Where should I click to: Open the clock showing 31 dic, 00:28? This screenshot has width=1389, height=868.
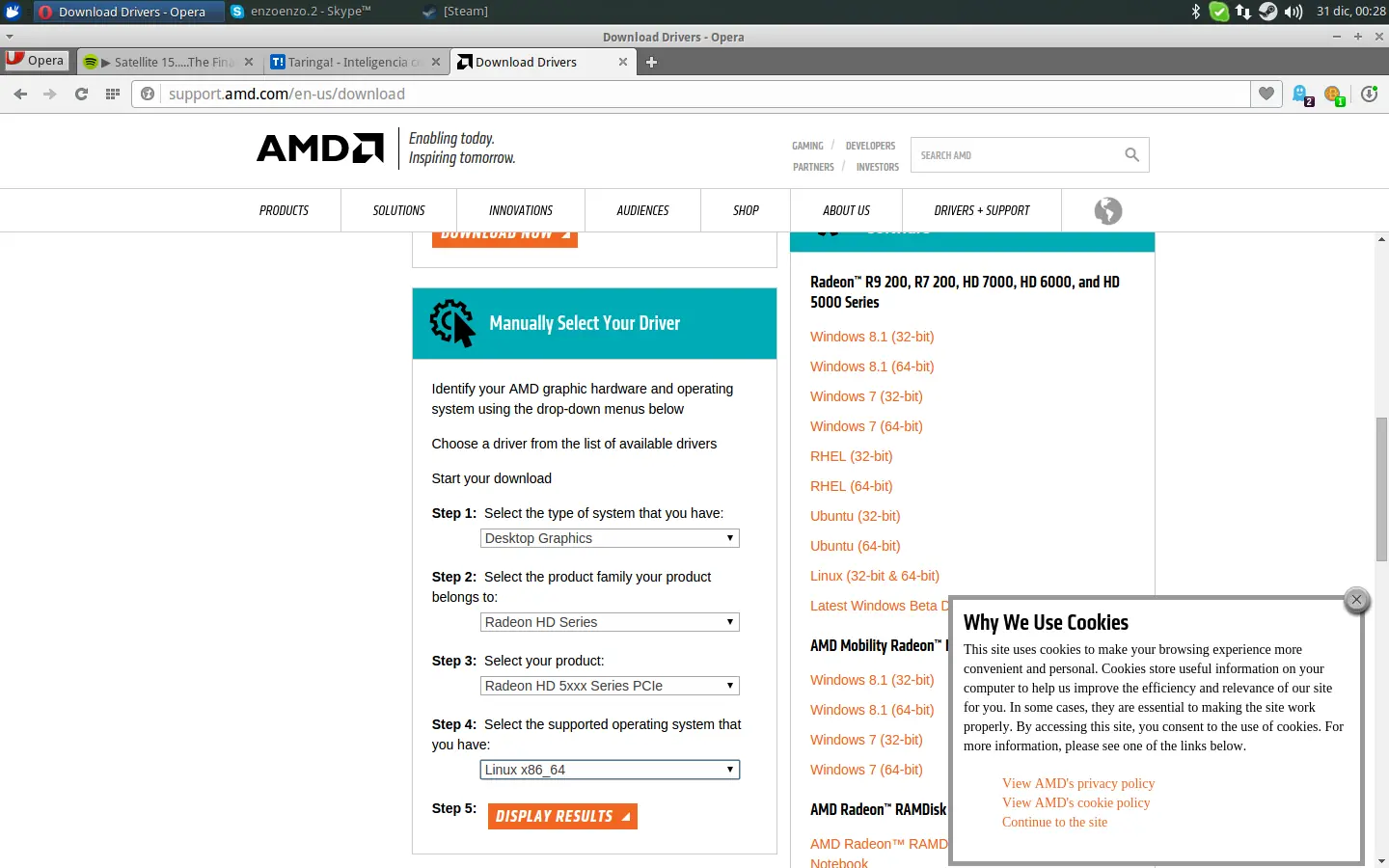pyautogui.click(x=1350, y=12)
